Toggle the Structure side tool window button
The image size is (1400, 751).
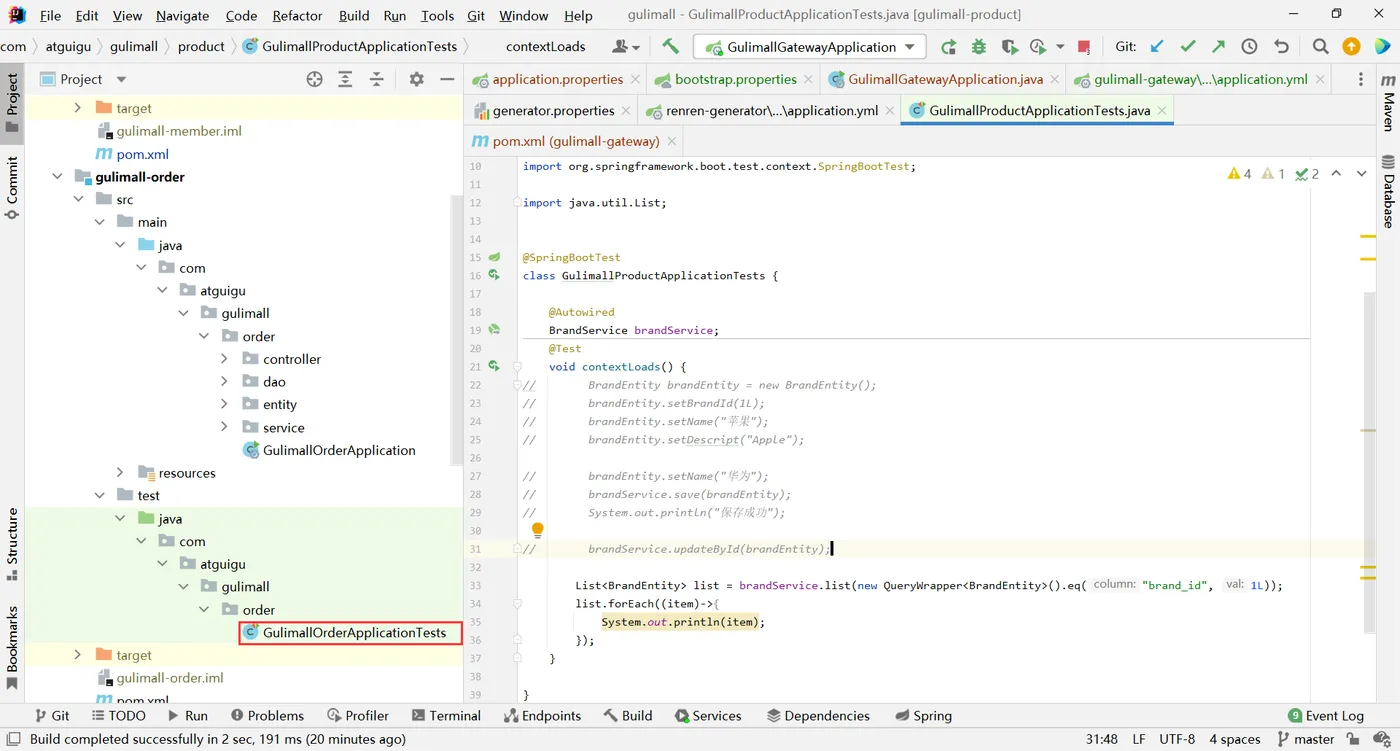[x=12, y=544]
